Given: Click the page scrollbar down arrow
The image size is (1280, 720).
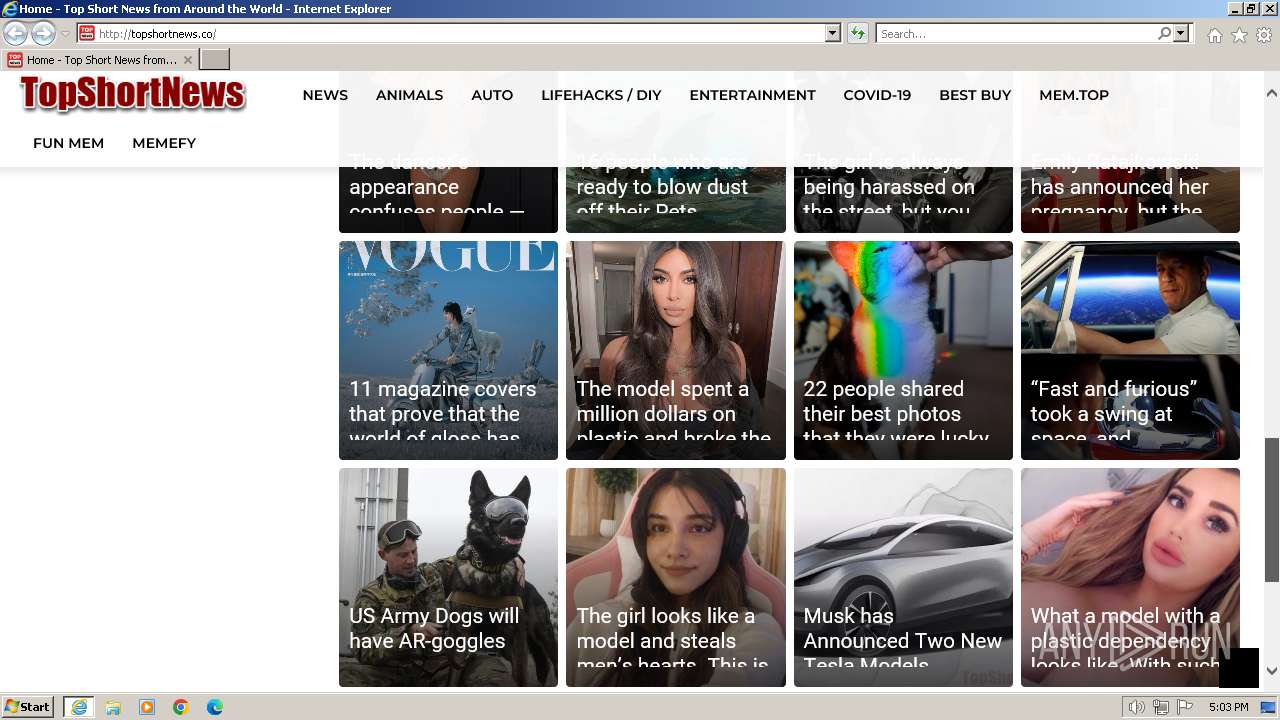Looking at the screenshot, I should coord(1272,671).
